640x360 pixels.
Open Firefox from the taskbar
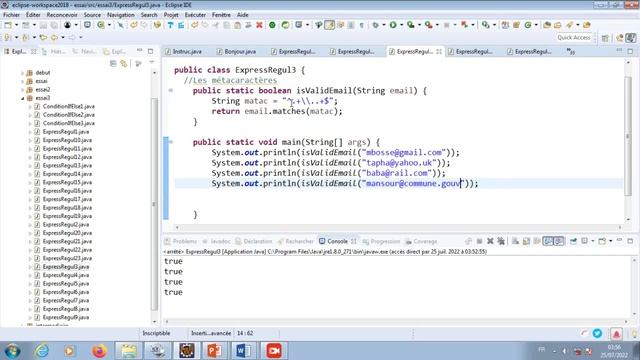[99, 351]
